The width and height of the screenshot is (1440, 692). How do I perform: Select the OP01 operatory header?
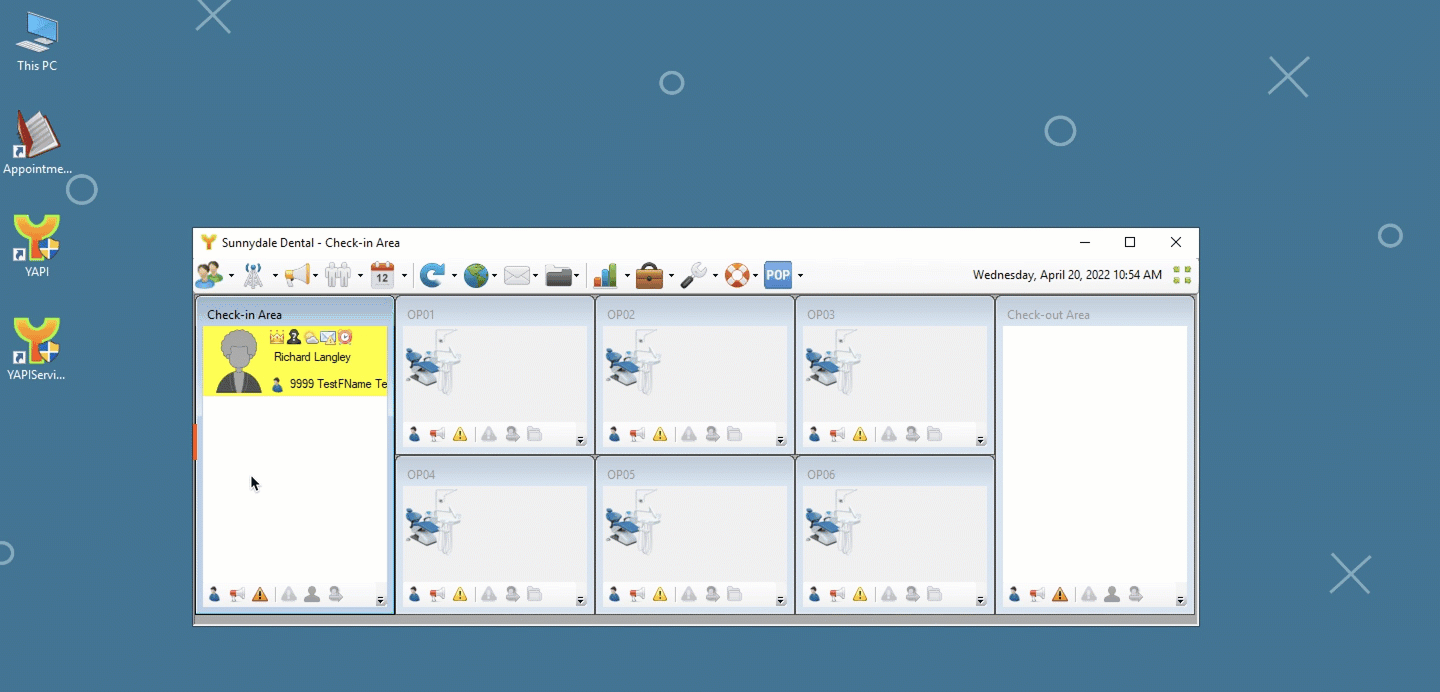[495, 314]
